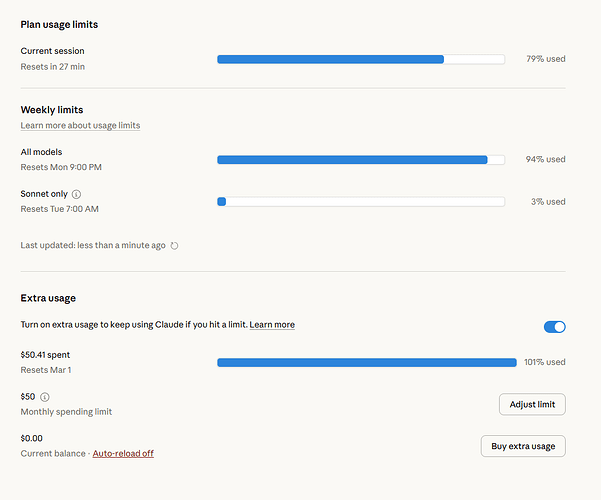Click 'Resets Mar 1' text

coord(46,370)
